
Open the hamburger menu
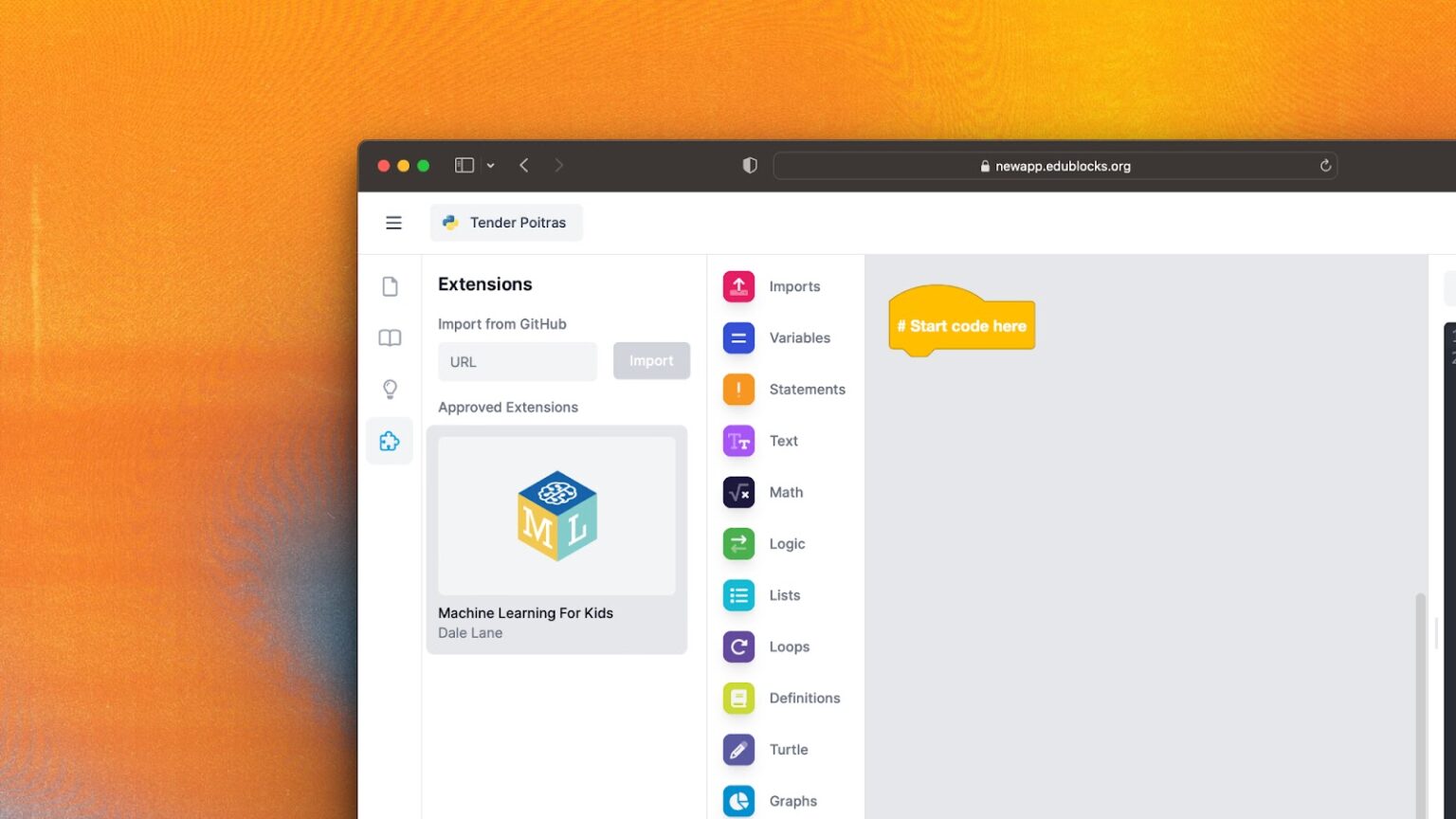[393, 223]
